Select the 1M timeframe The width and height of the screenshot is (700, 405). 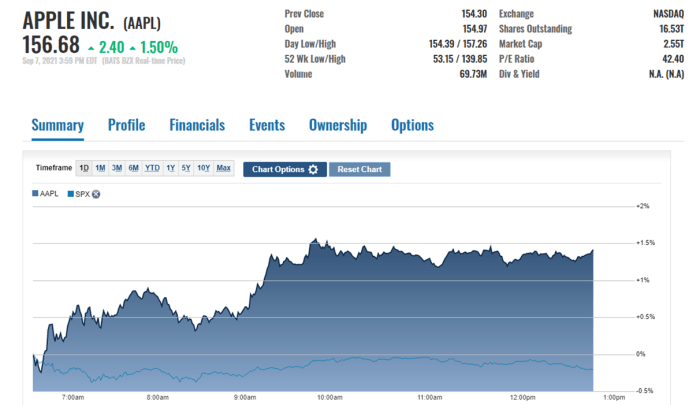point(100,168)
